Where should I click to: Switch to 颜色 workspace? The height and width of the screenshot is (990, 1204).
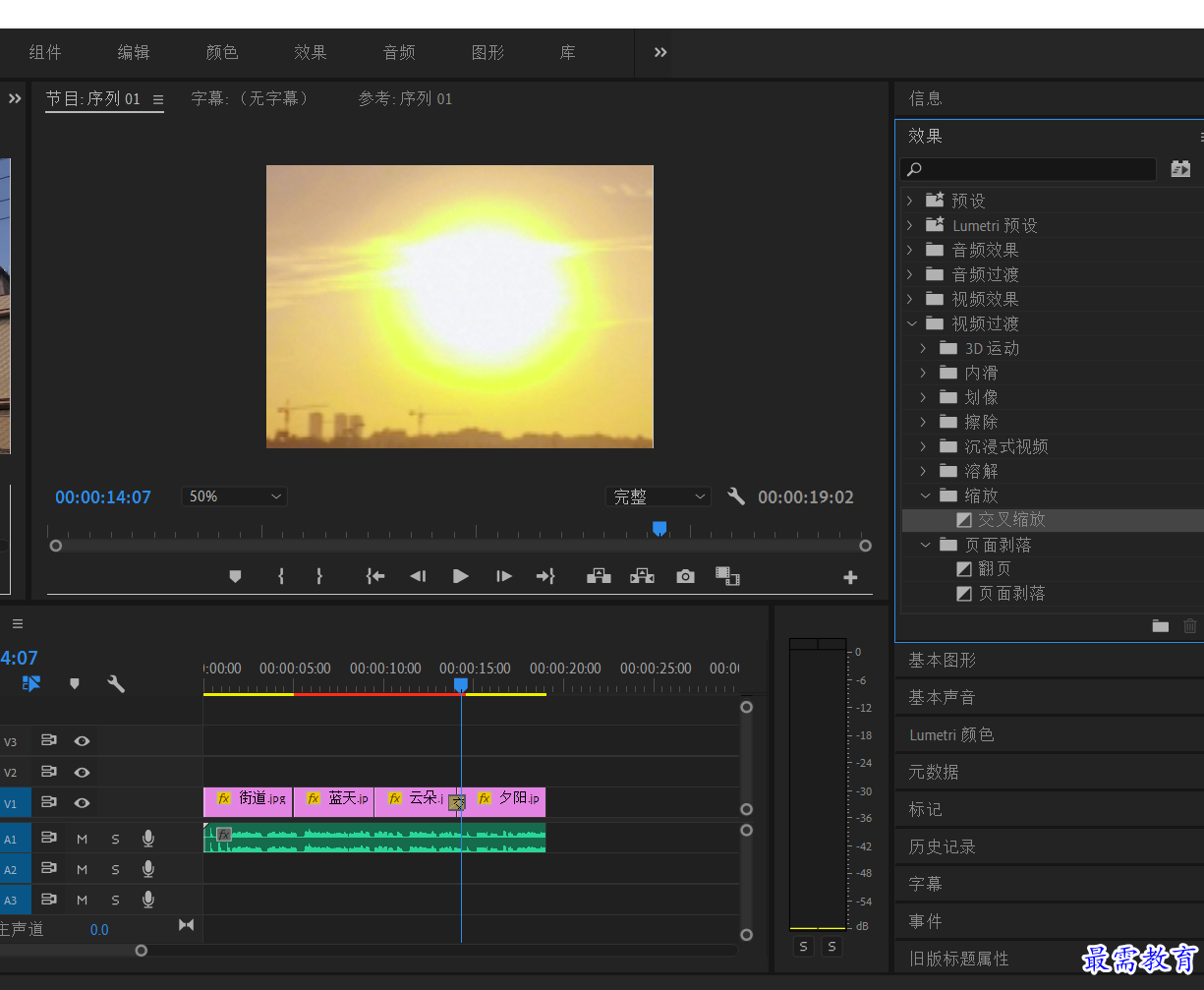pyautogui.click(x=222, y=52)
